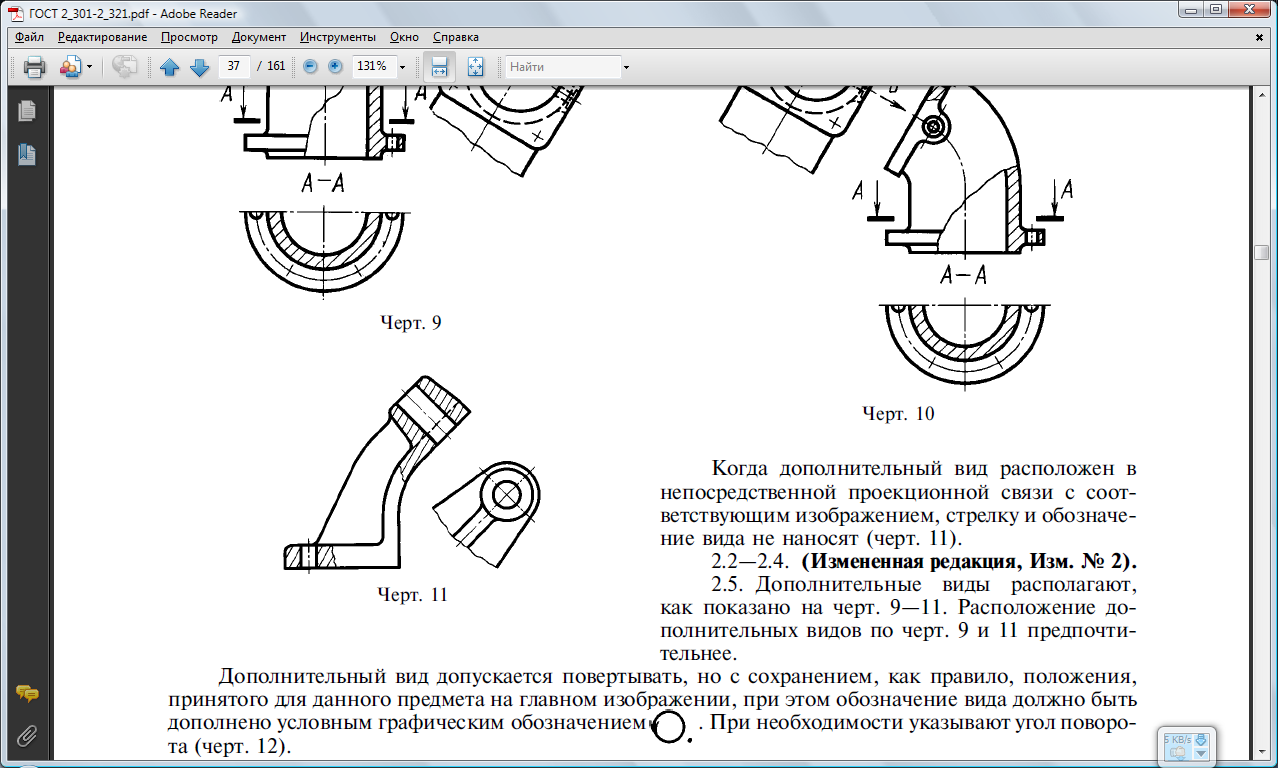The height and width of the screenshot is (768, 1278).
Task: Click the caption Черт. 10
Action: pos(898,413)
